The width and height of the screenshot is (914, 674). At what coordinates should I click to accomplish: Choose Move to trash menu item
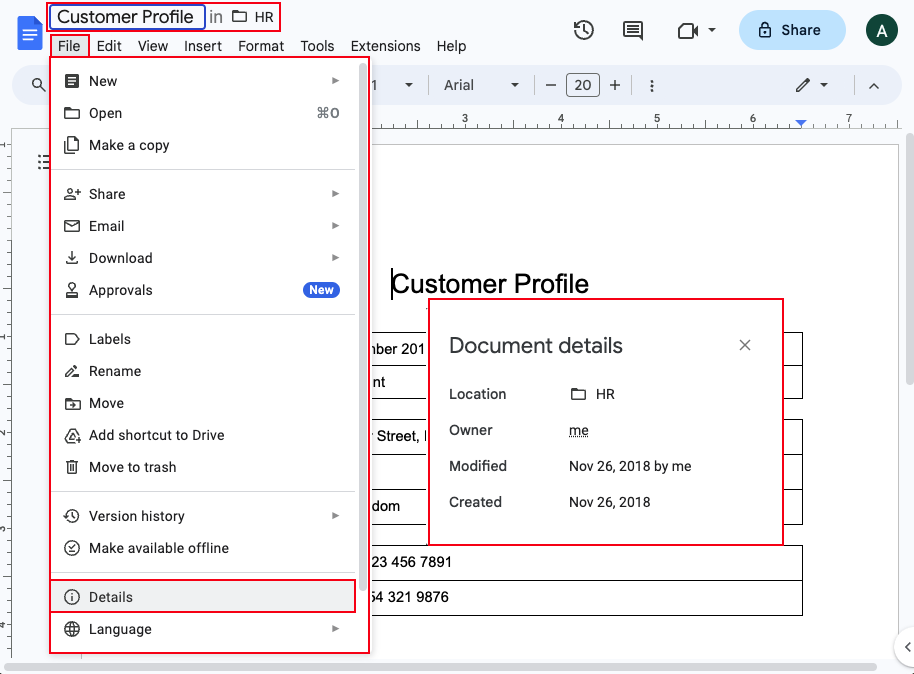click(132, 467)
